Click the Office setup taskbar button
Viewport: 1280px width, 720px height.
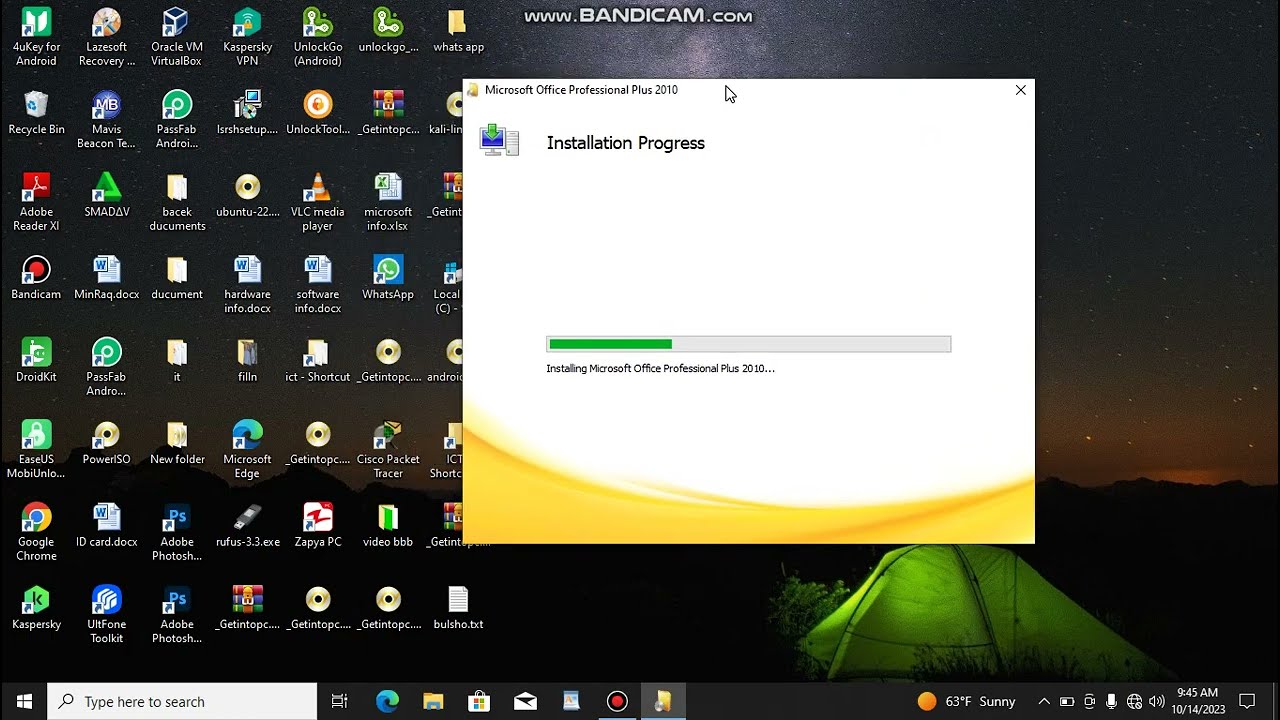click(663, 701)
